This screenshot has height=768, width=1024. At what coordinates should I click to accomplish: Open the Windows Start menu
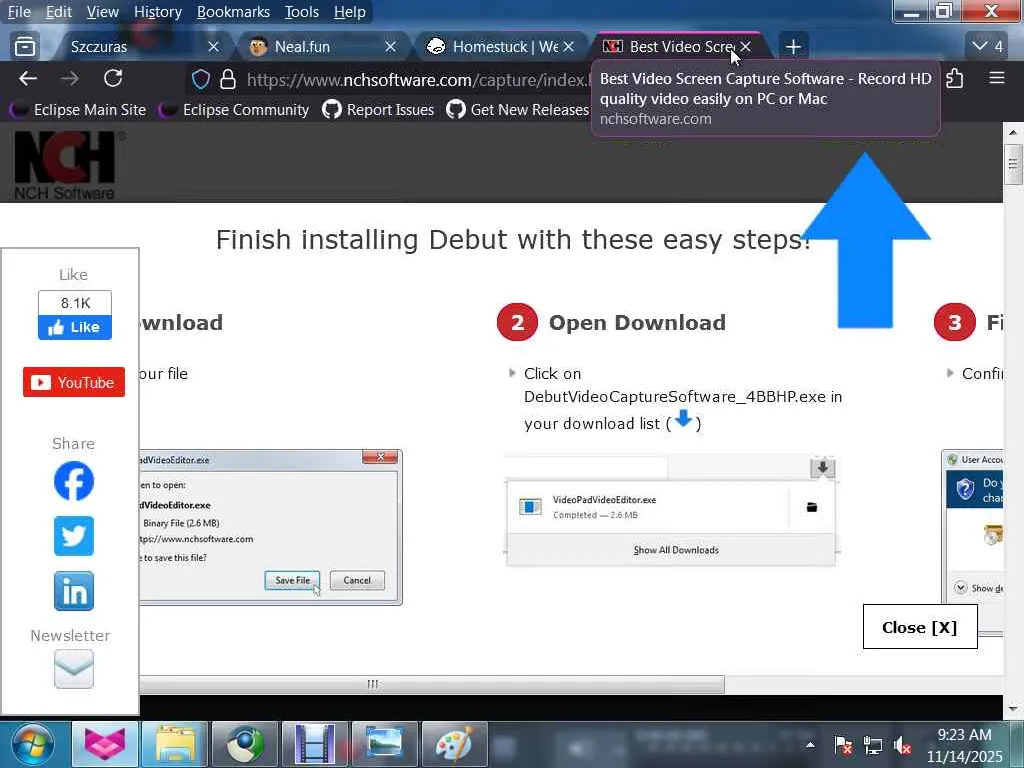click(x=33, y=745)
